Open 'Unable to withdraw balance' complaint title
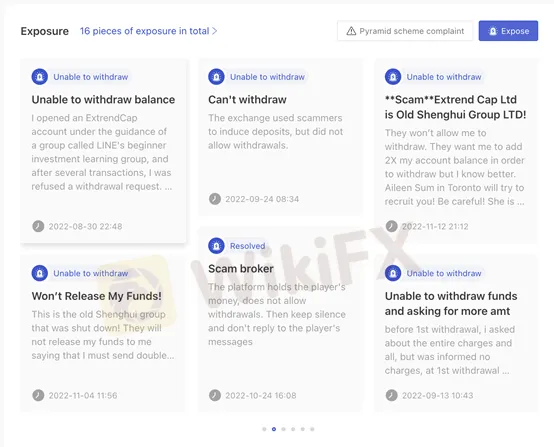Screen dimensions: 554x447 tap(103, 100)
